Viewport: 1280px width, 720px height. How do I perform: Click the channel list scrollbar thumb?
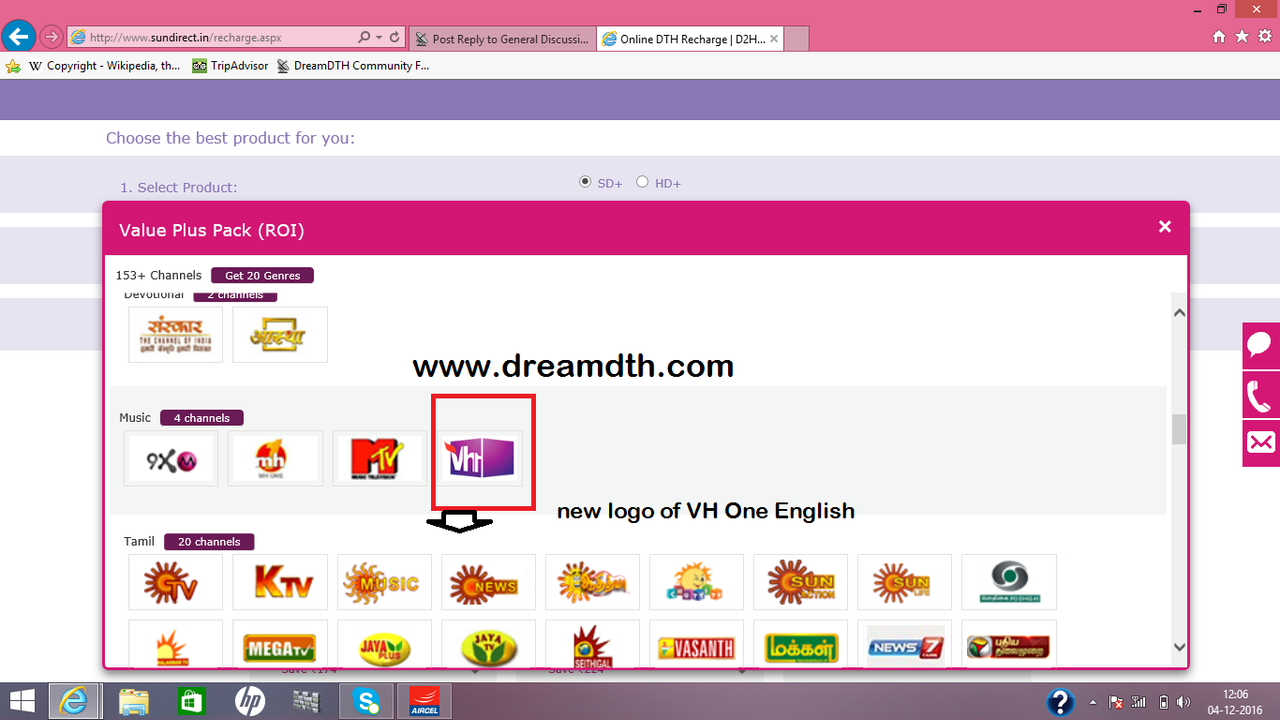pyautogui.click(x=1179, y=429)
